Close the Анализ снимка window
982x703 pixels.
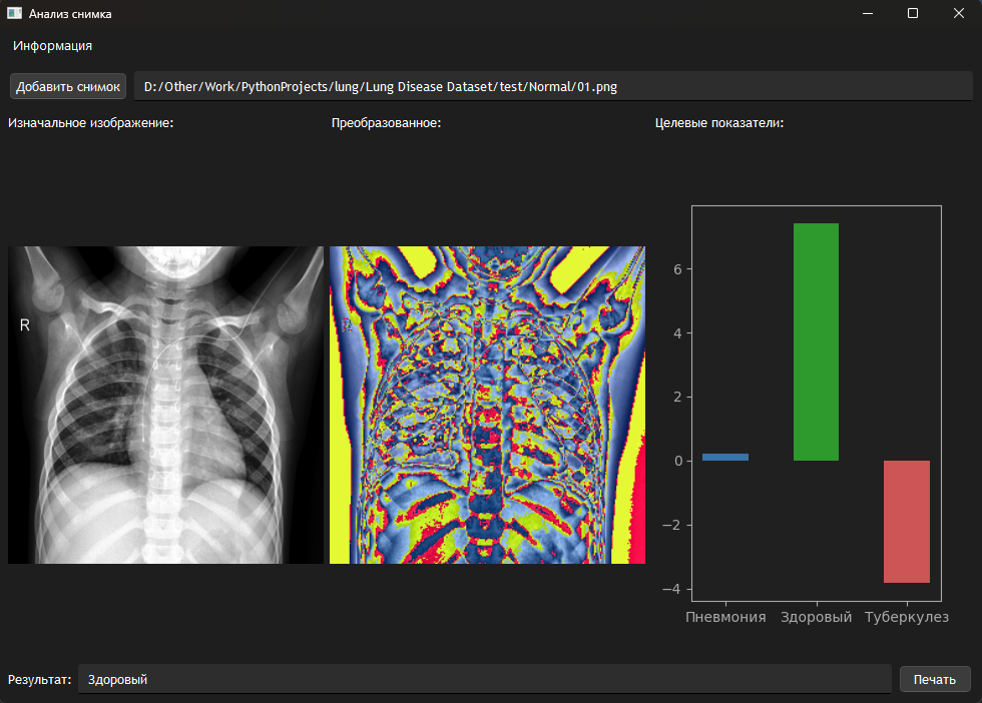click(x=958, y=14)
